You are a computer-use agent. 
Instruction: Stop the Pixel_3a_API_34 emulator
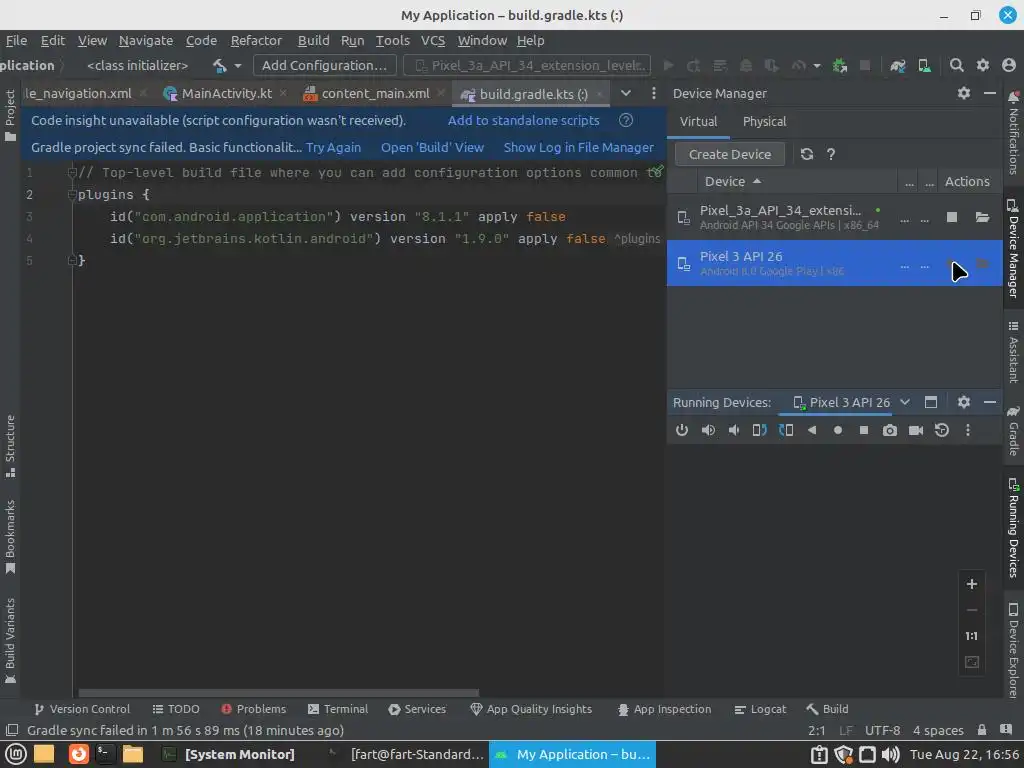(x=952, y=217)
